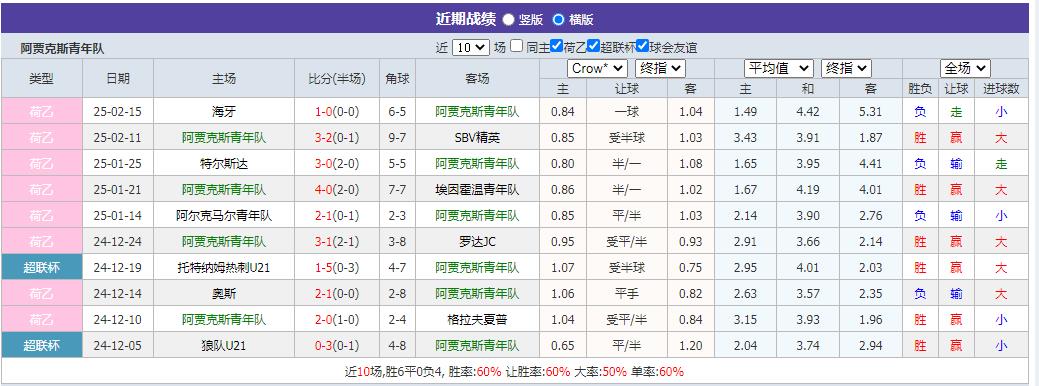Click the date 24-12-14
Image resolution: width=1039 pixels, height=386 pixels.
coord(118,293)
